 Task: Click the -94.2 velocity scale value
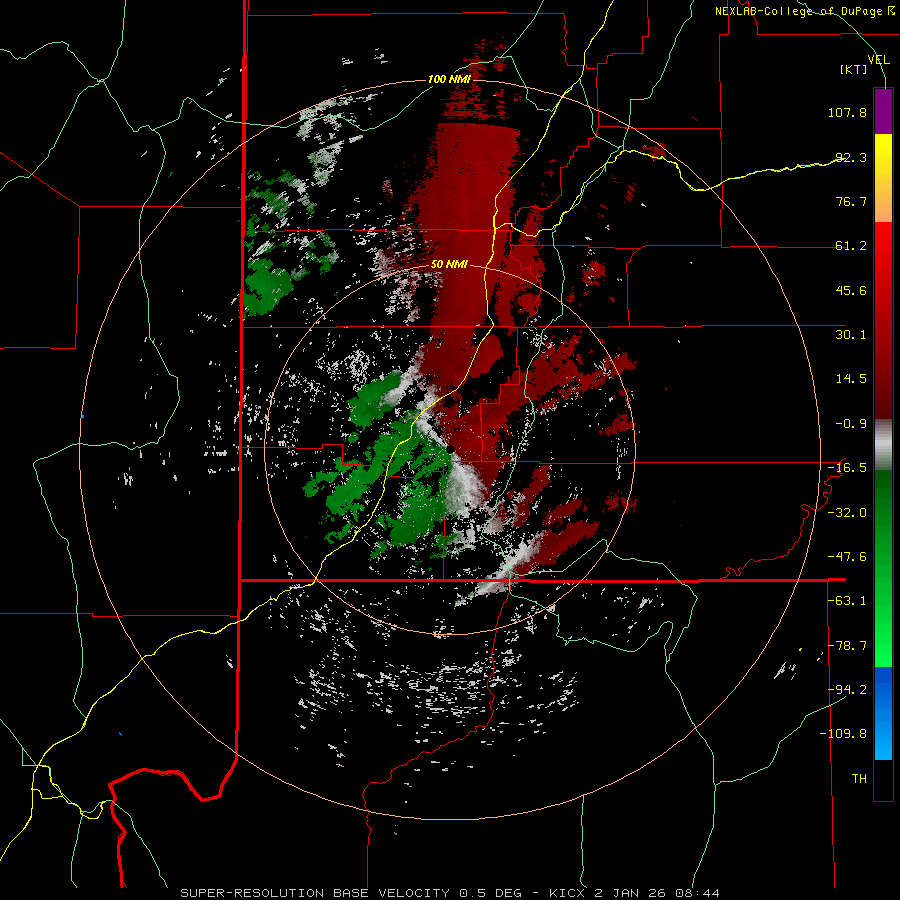(847, 689)
